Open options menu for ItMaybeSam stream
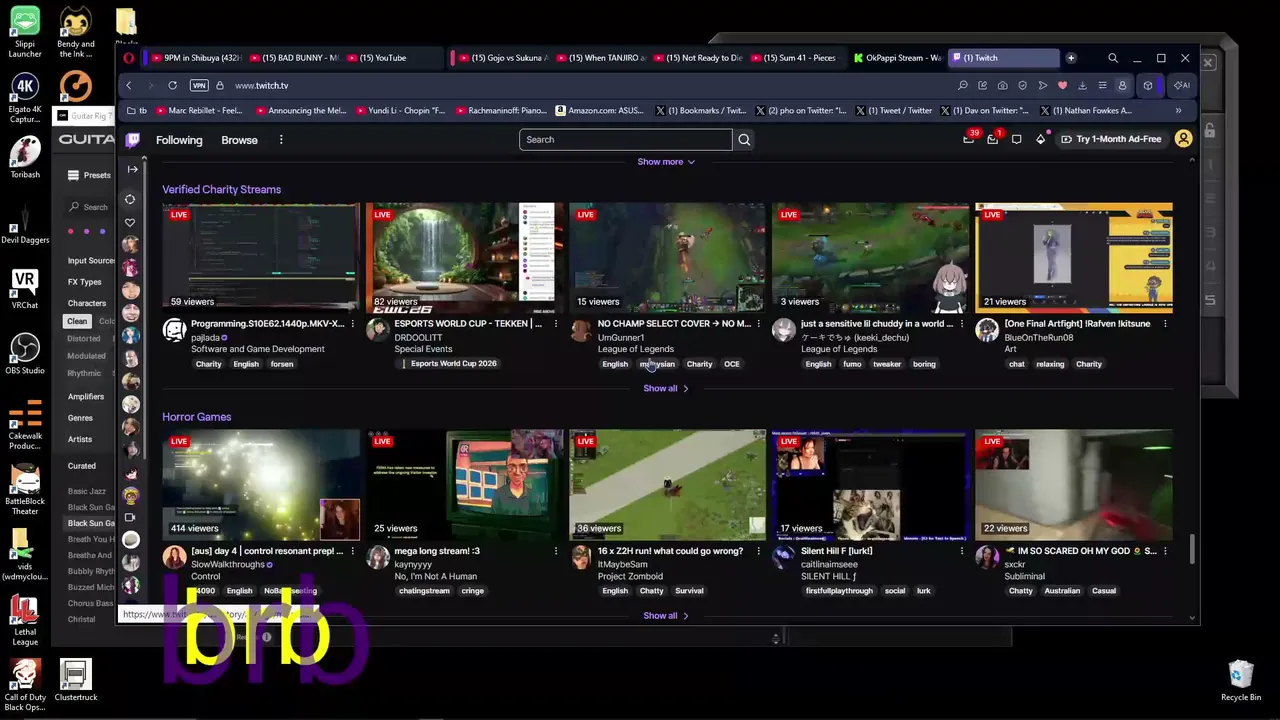This screenshot has height=720, width=1280. coord(758,551)
